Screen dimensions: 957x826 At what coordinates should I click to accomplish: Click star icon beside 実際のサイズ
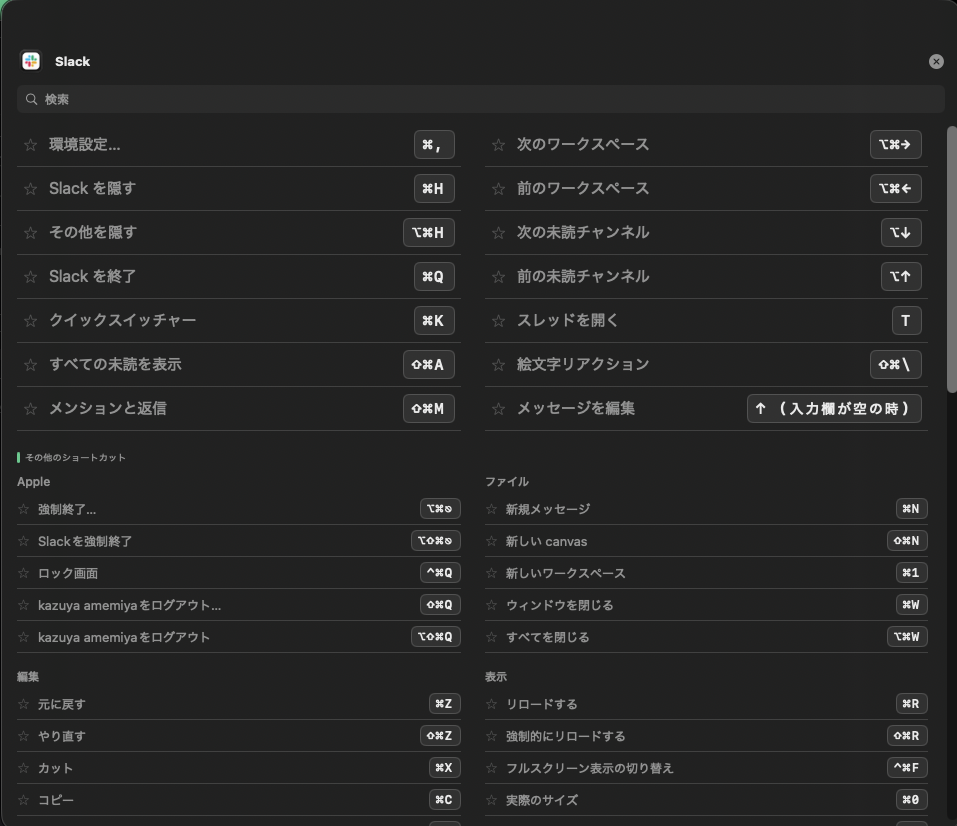tap(491, 800)
